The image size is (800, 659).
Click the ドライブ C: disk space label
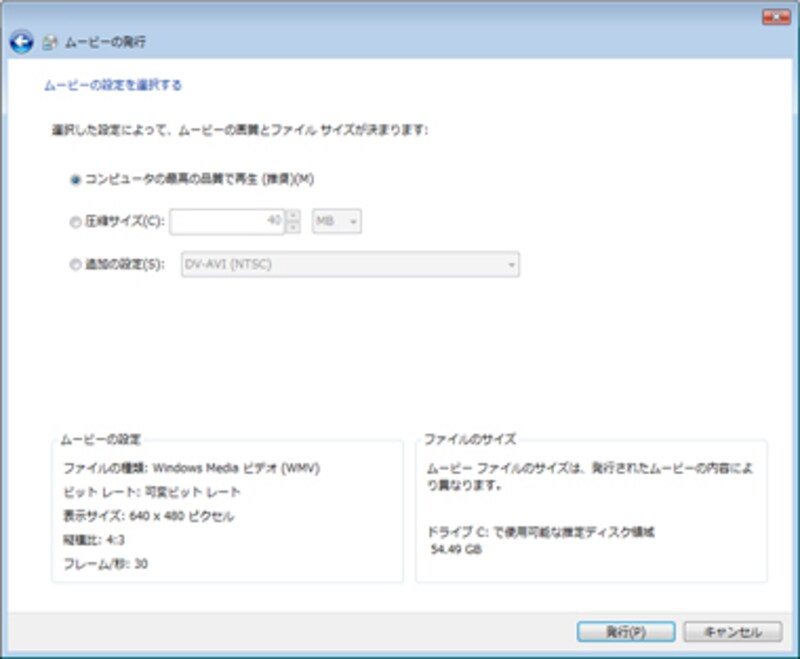point(541,532)
